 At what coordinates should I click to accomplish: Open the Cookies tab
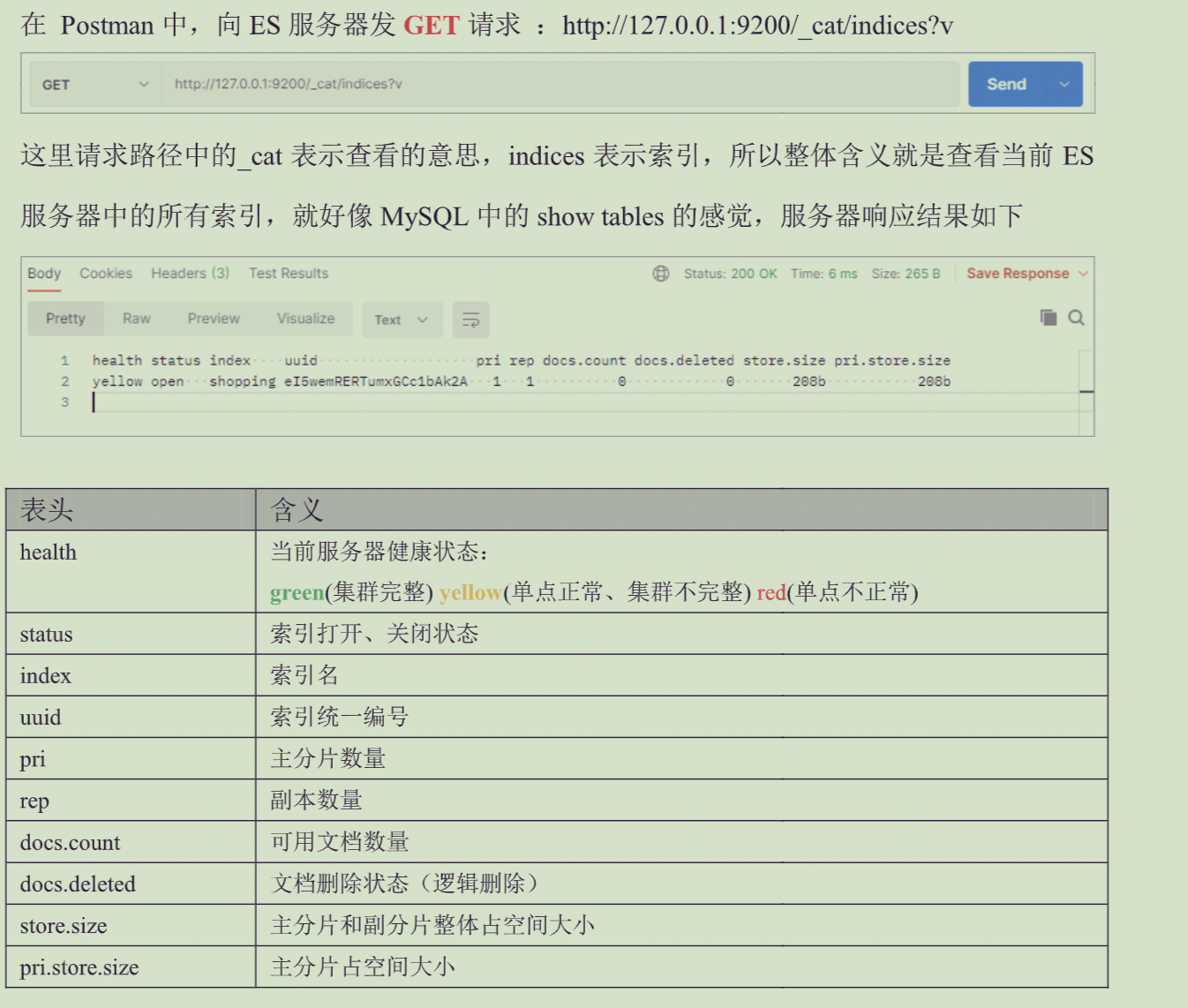coord(106,274)
